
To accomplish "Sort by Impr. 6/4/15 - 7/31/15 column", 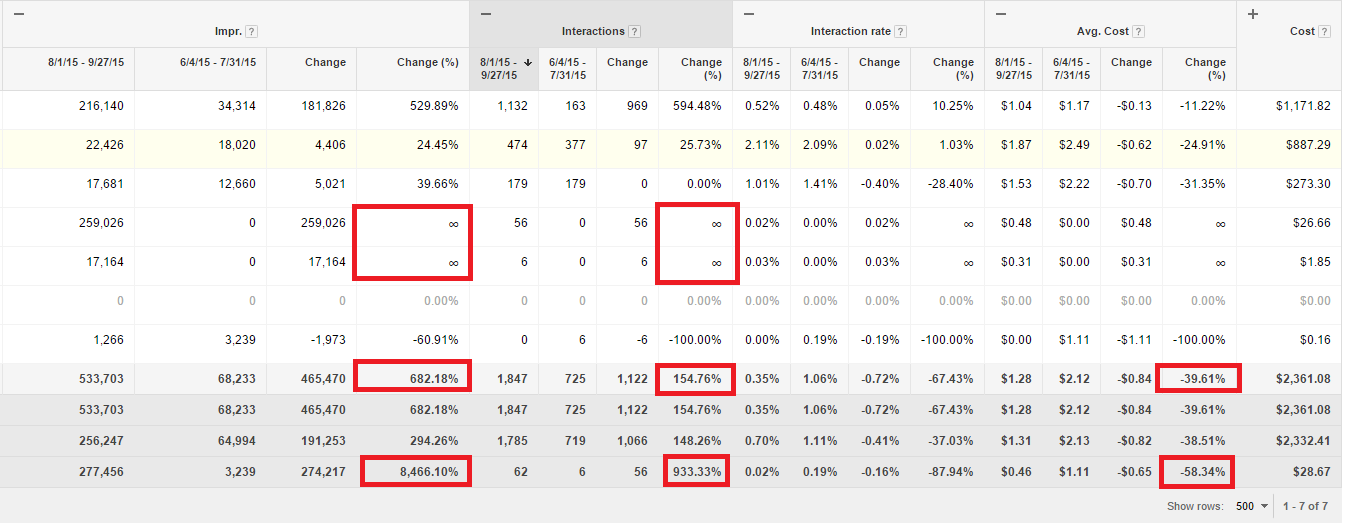I will (x=218, y=62).
